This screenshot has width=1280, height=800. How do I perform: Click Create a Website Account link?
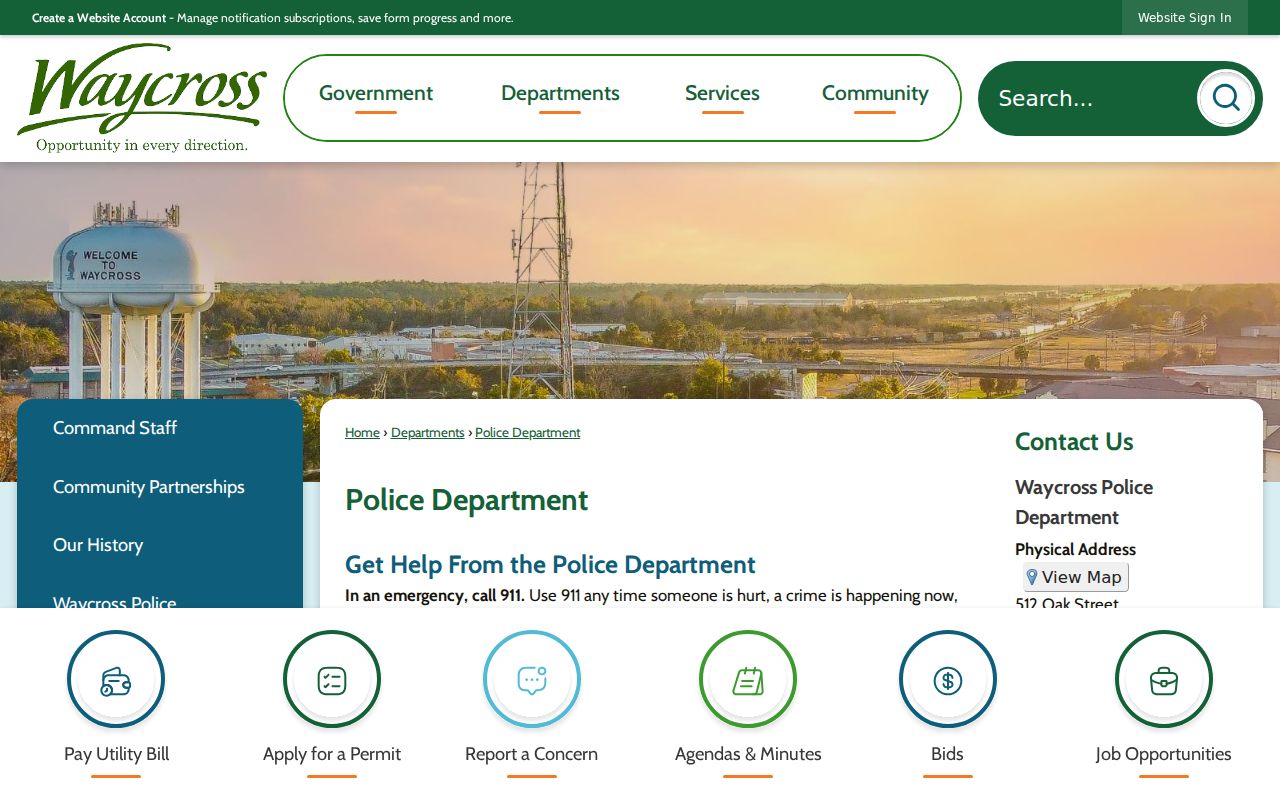99,18
